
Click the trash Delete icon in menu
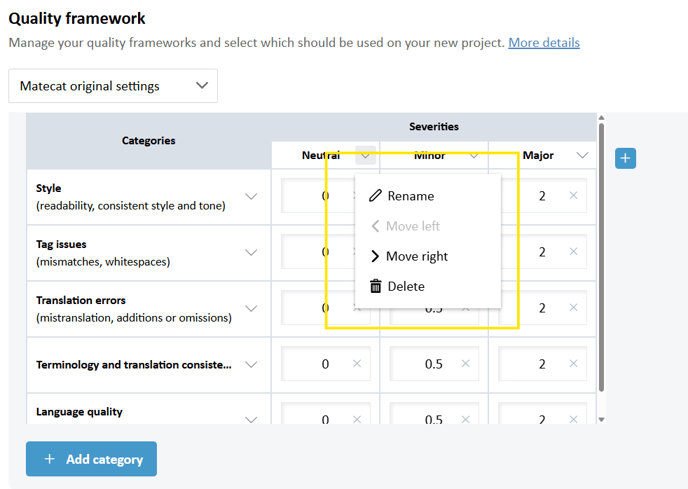point(376,286)
